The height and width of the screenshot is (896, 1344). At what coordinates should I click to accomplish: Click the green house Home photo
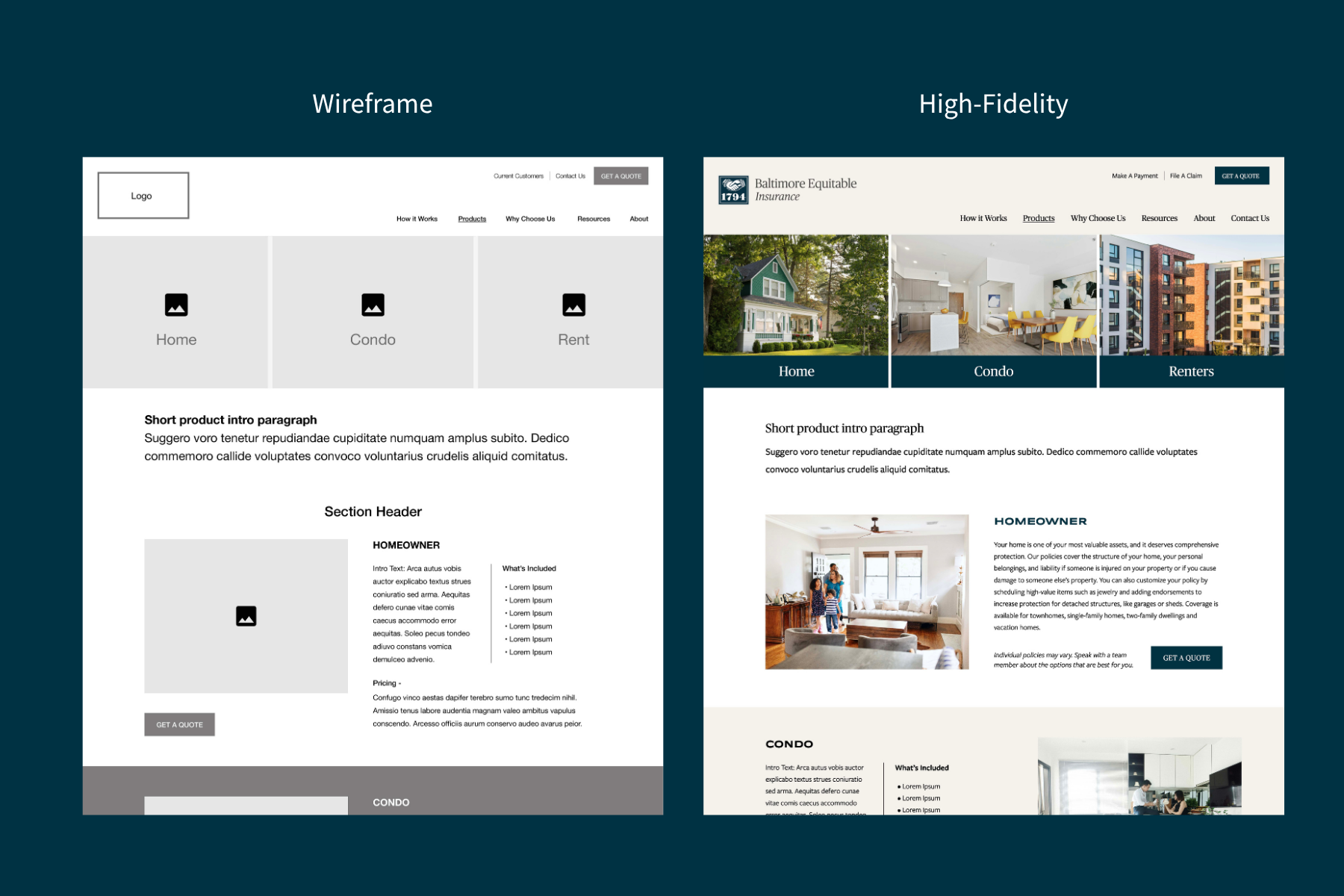796,295
